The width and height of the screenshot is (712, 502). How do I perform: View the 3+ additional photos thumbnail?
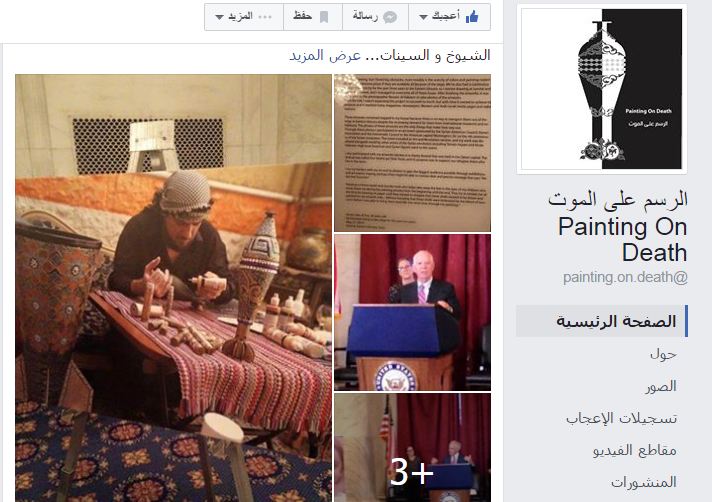click(x=412, y=448)
